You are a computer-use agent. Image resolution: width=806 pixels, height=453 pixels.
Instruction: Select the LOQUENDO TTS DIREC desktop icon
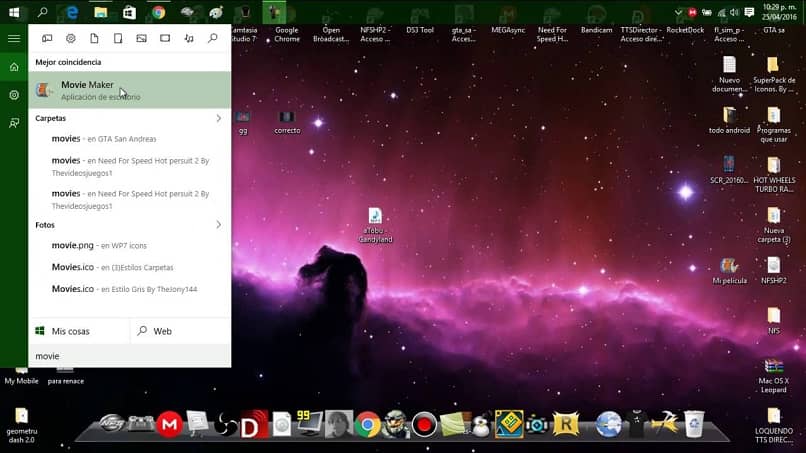click(774, 425)
